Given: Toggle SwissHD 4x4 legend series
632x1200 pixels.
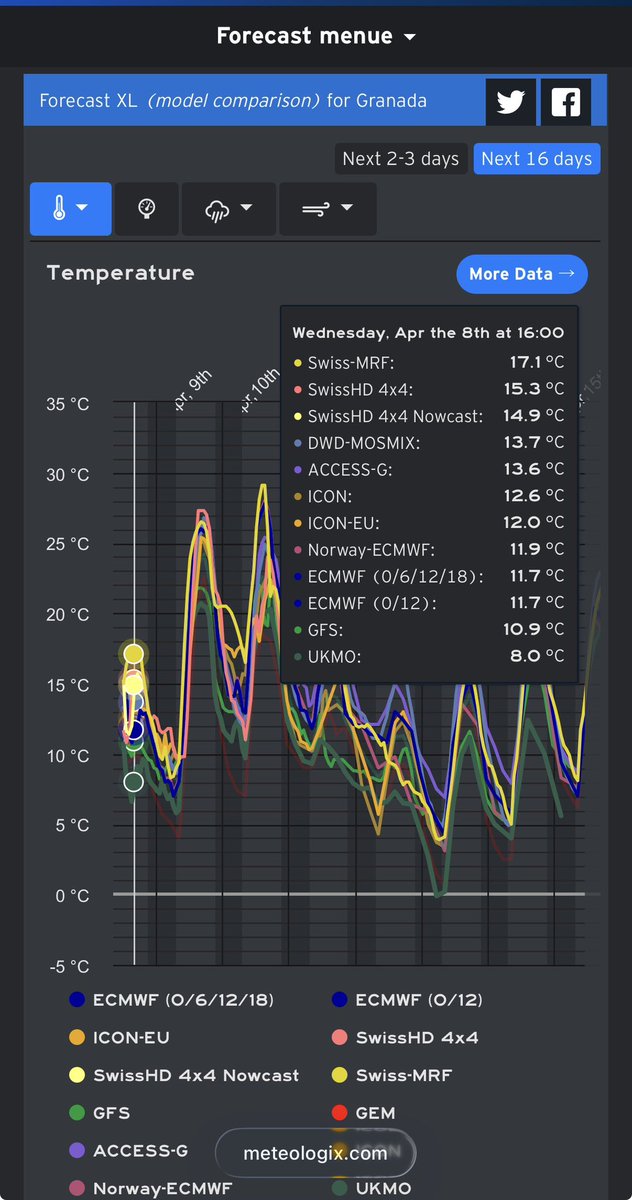Looking at the screenshot, I should point(405,1037).
